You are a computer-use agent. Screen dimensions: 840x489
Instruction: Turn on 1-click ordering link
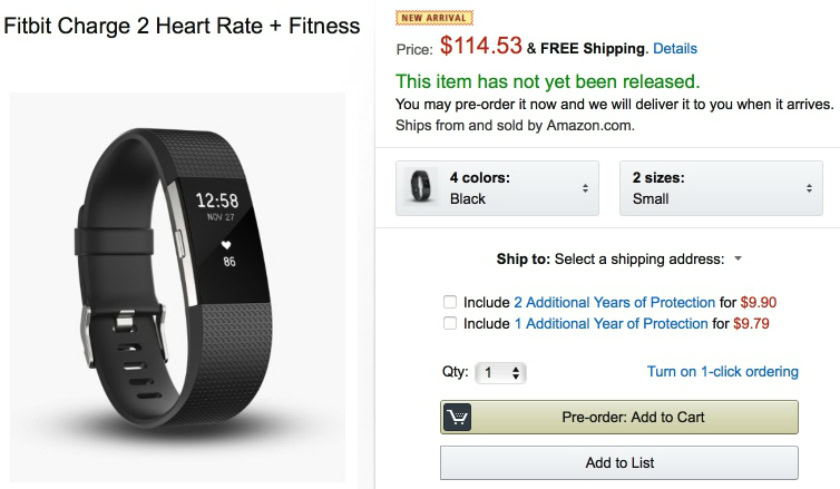(x=722, y=372)
